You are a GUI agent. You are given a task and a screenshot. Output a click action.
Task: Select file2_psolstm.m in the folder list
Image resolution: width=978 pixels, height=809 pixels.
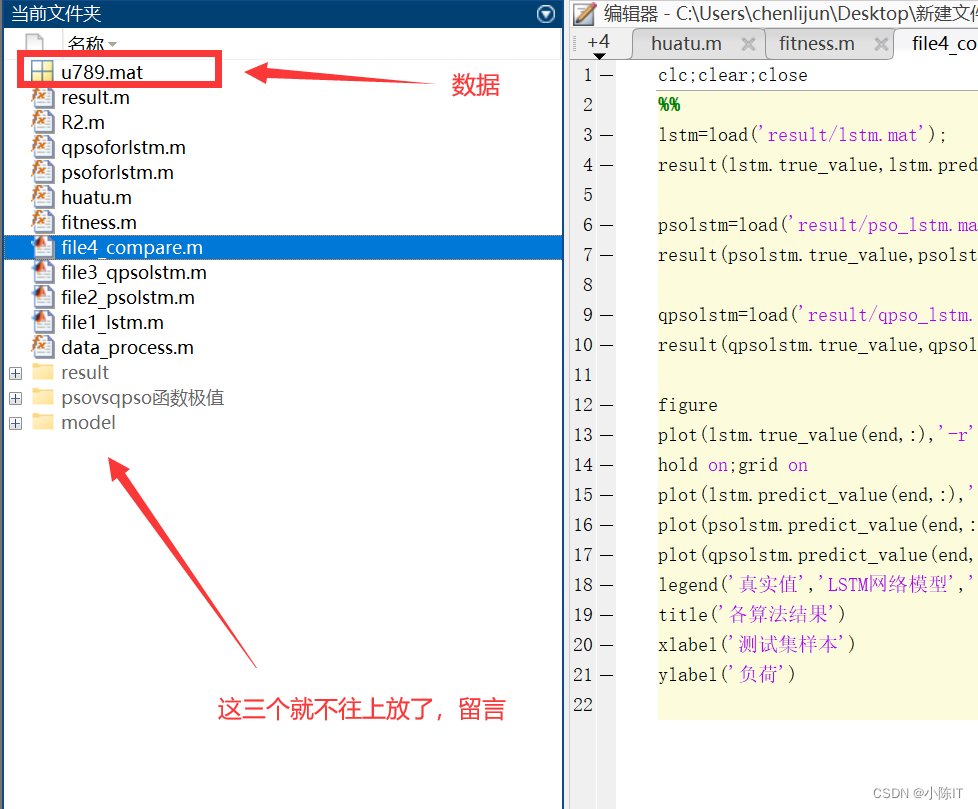(x=128, y=297)
